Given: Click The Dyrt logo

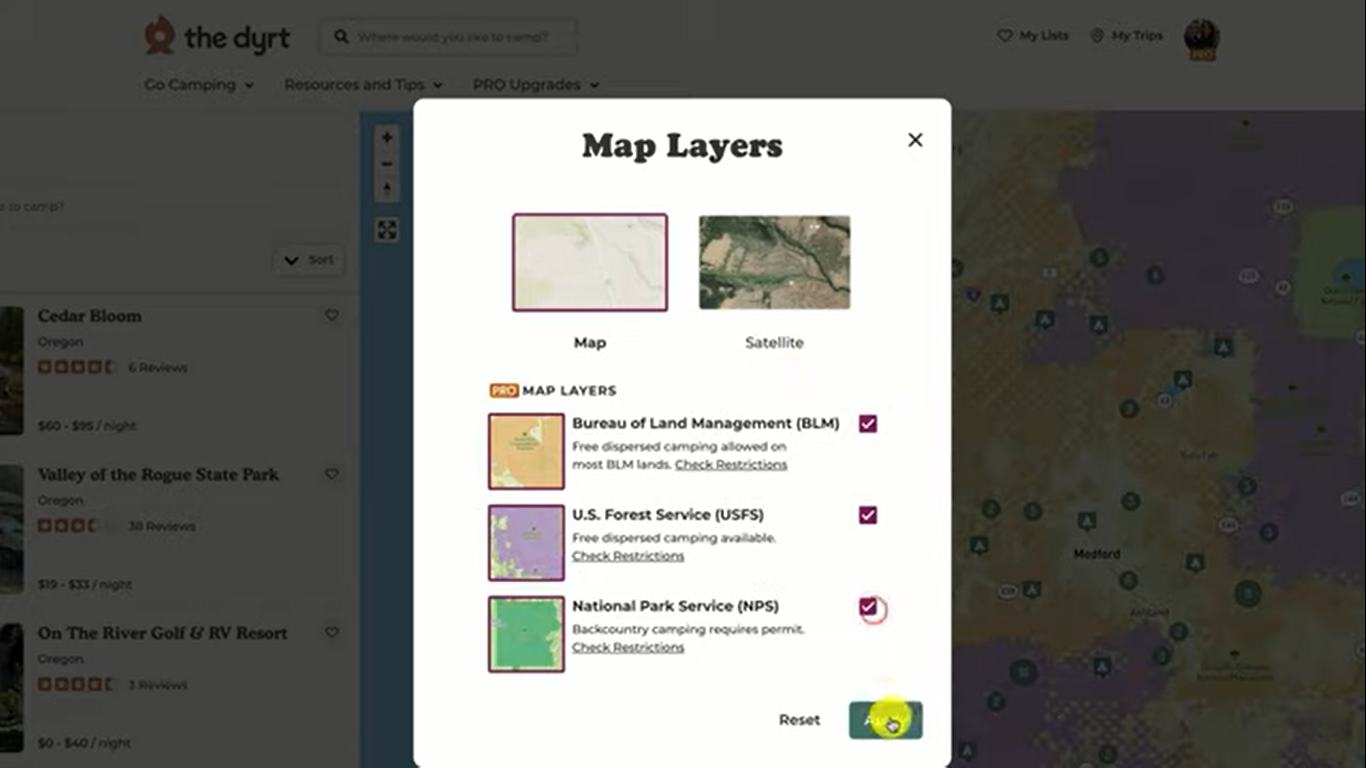Looking at the screenshot, I should pyautogui.click(x=217, y=37).
